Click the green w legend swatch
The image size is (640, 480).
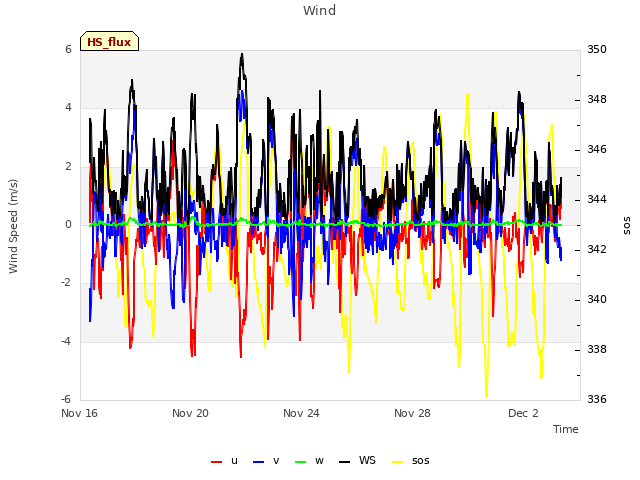point(300,462)
